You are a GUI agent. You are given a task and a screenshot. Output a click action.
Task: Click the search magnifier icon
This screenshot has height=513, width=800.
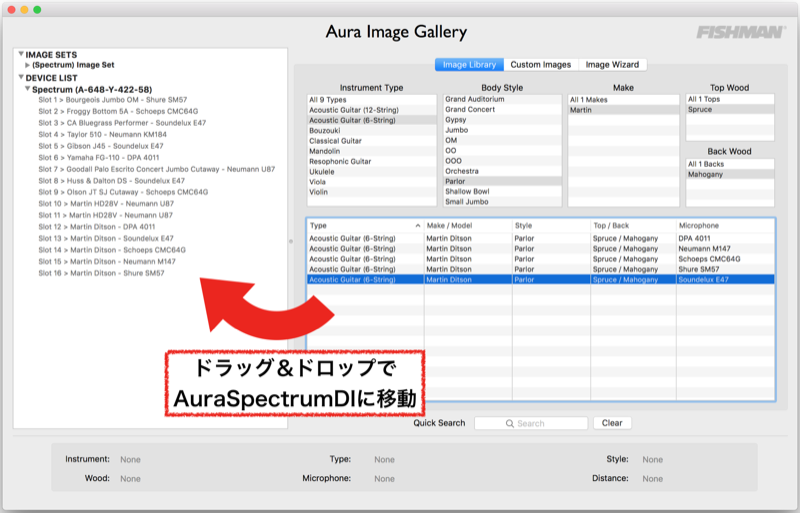pyautogui.click(x=509, y=424)
